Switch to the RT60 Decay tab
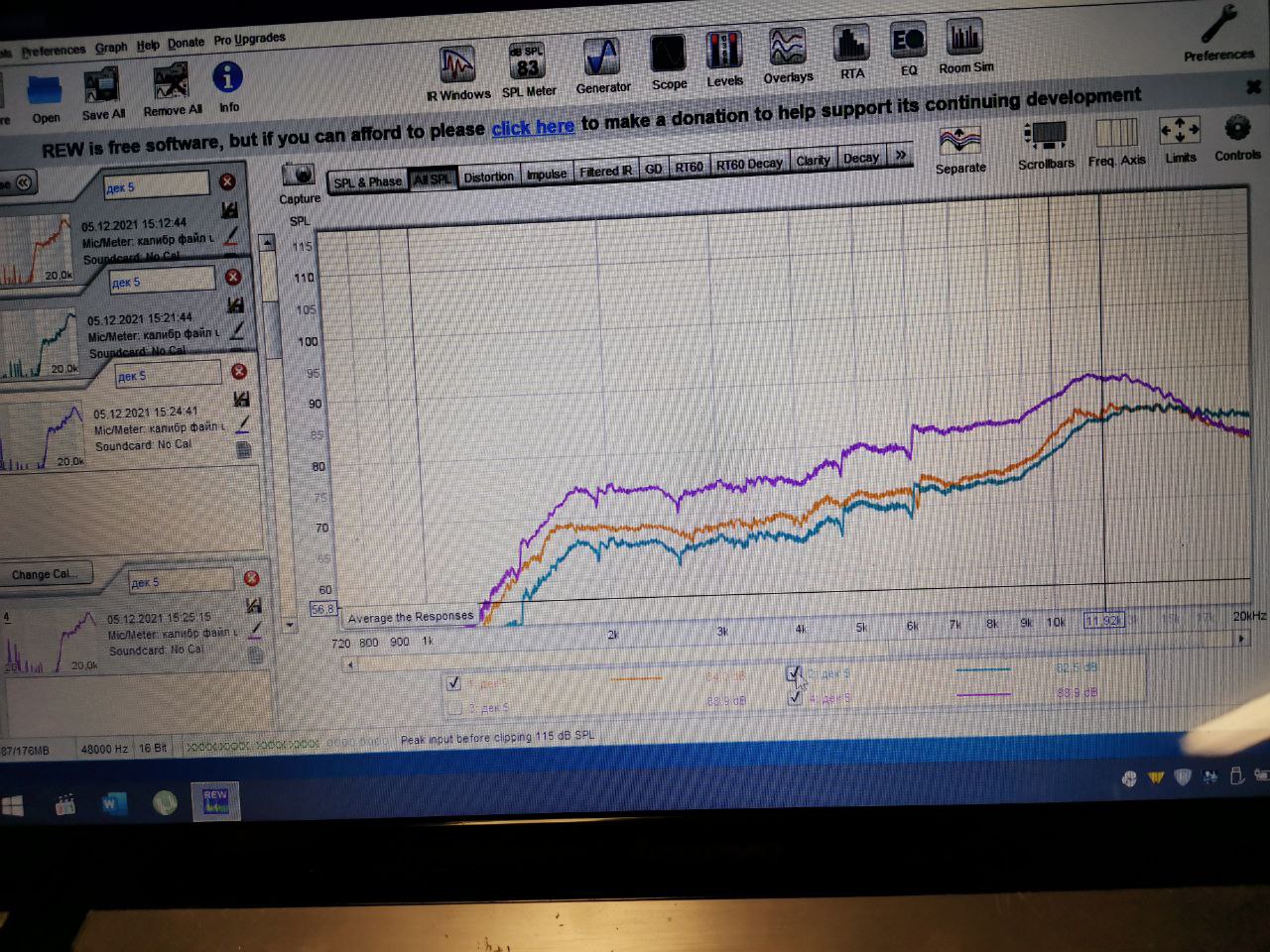Viewport: 1270px width, 952px height. coord(749,164)
